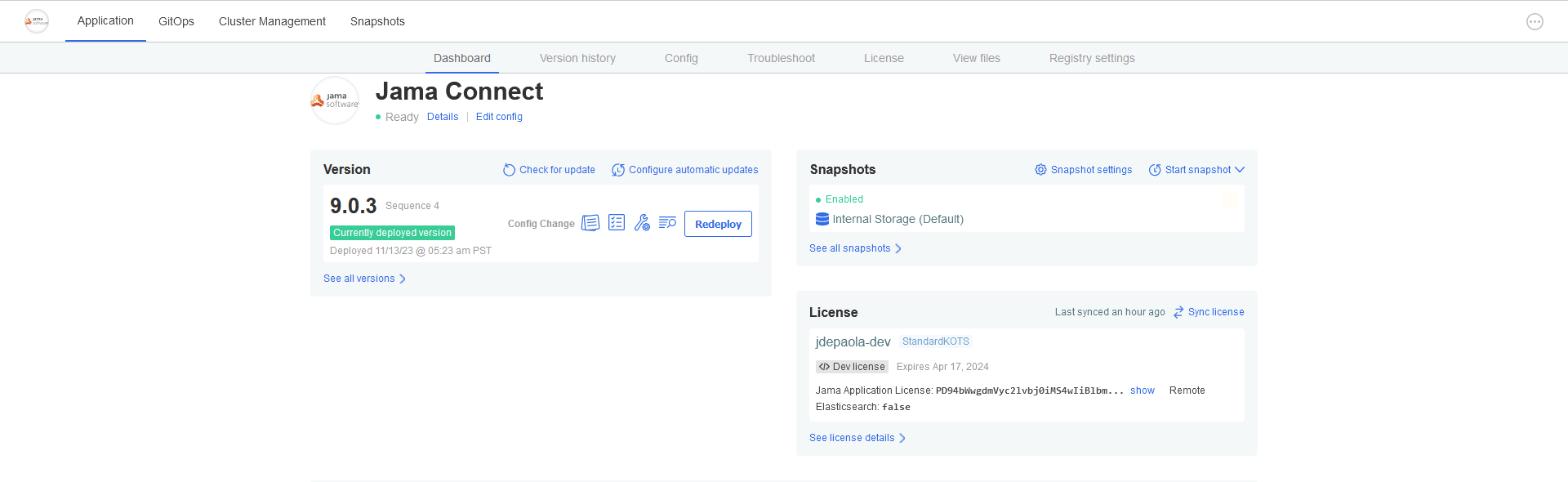Click the version number 9.0.3

point(354,206)
